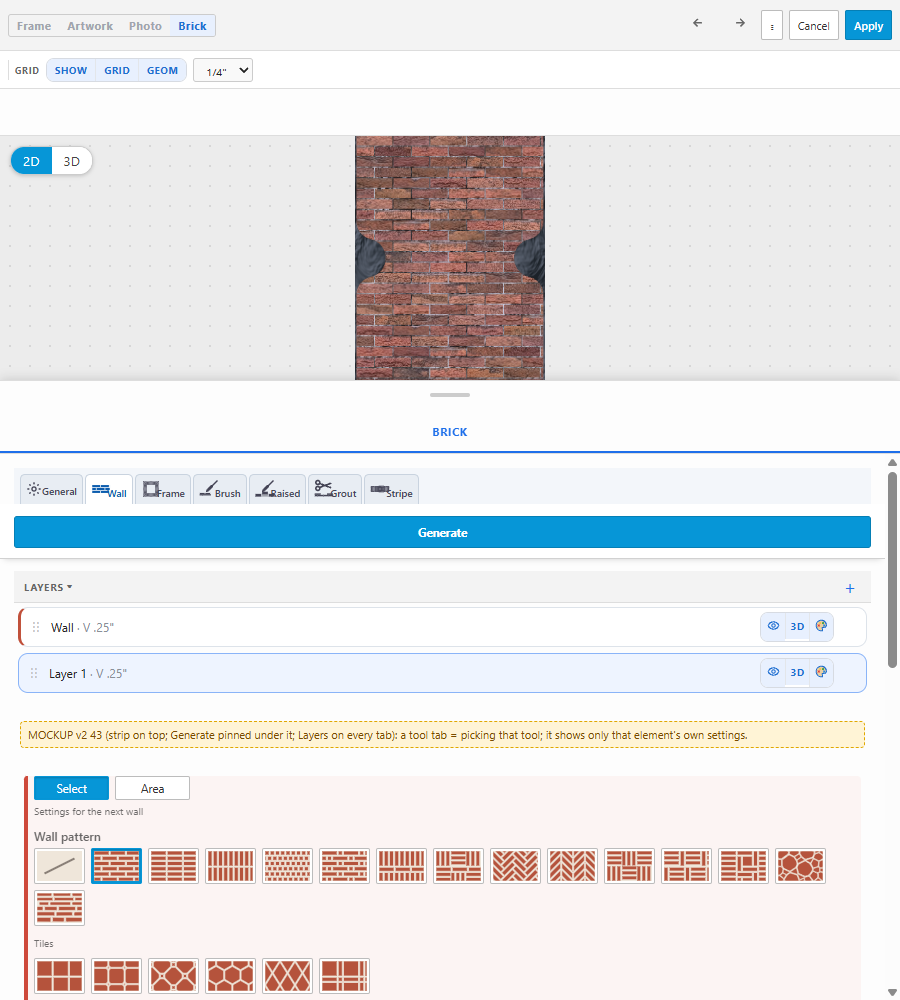
Task: Switch to the Grout tool tab
Action: click(x=335, y=490)
